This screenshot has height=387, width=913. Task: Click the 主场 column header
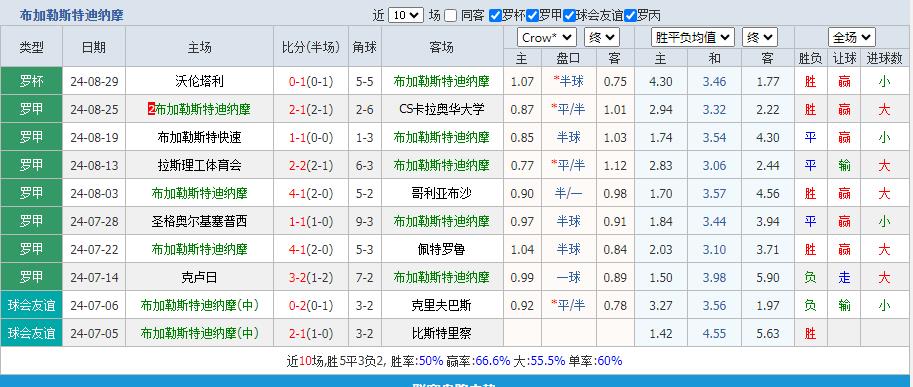(x=199, y=47)
